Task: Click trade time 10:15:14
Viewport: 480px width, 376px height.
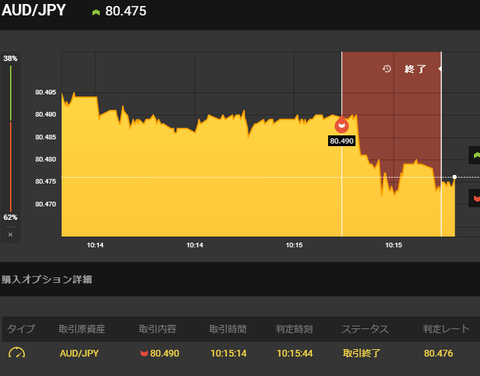Action: [229, 353]
